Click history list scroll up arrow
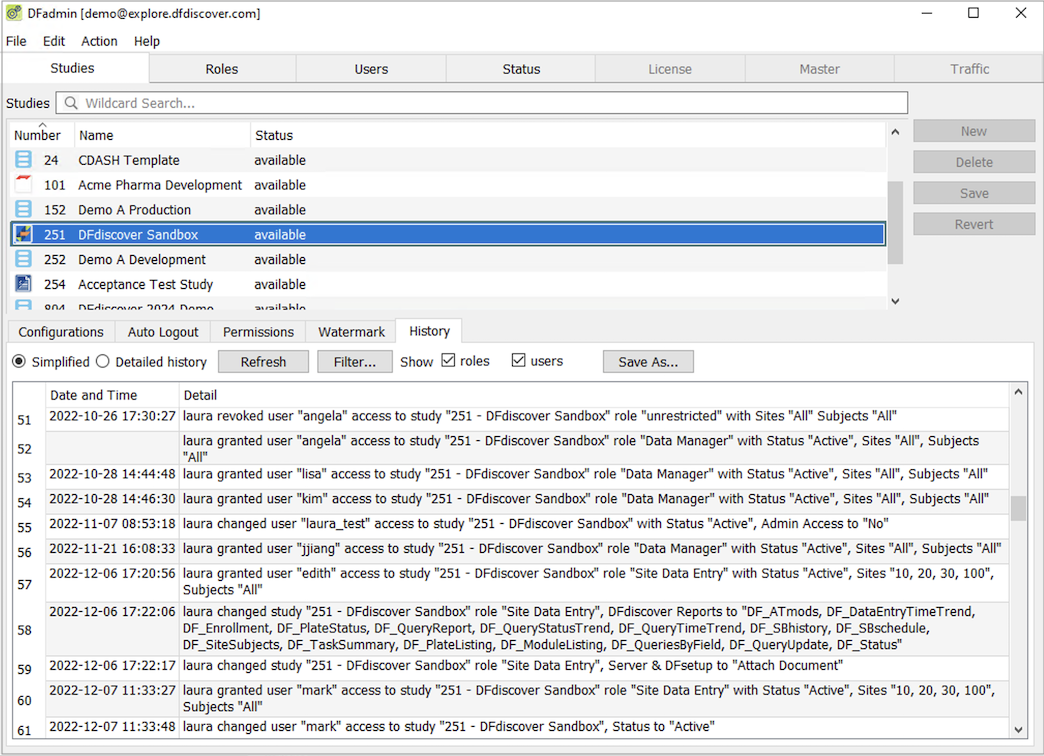 (x=1018, y=392)
